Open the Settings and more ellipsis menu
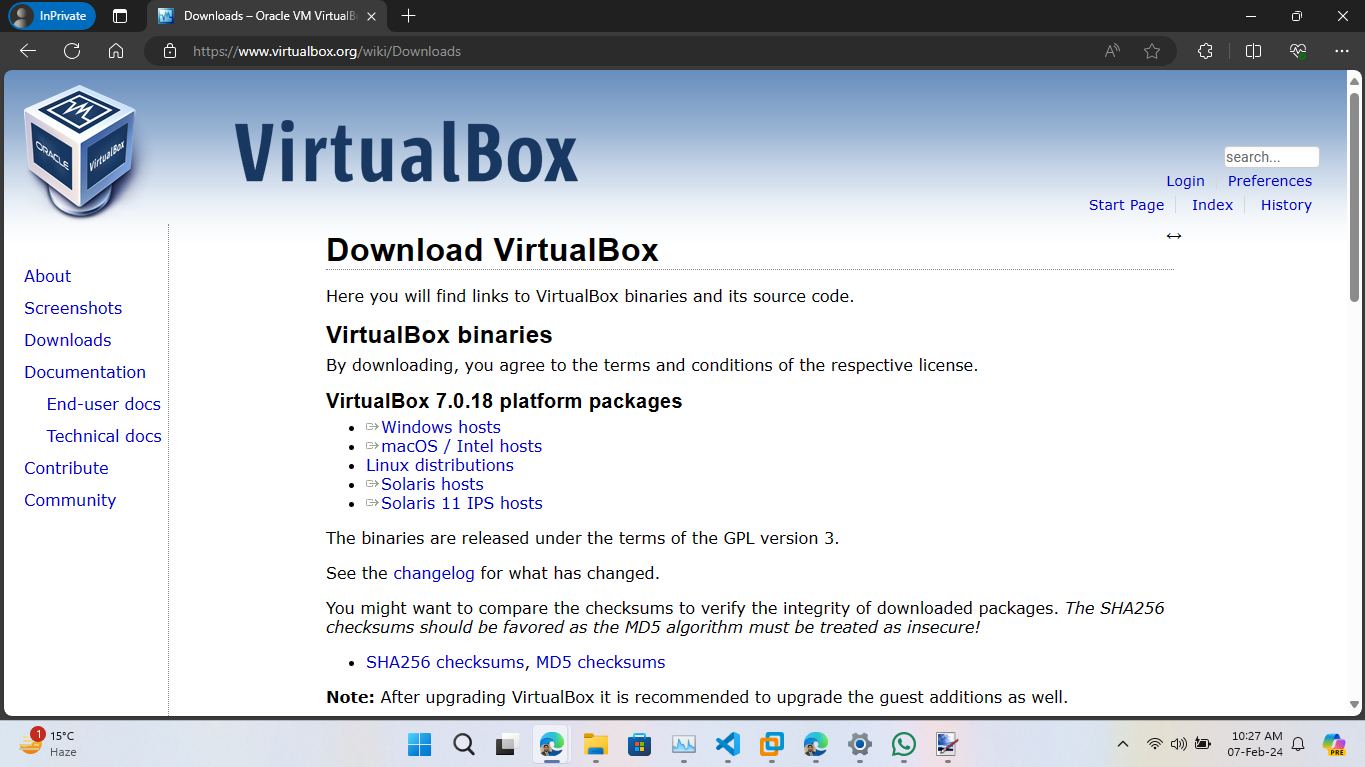 (x=1342, y=51)
